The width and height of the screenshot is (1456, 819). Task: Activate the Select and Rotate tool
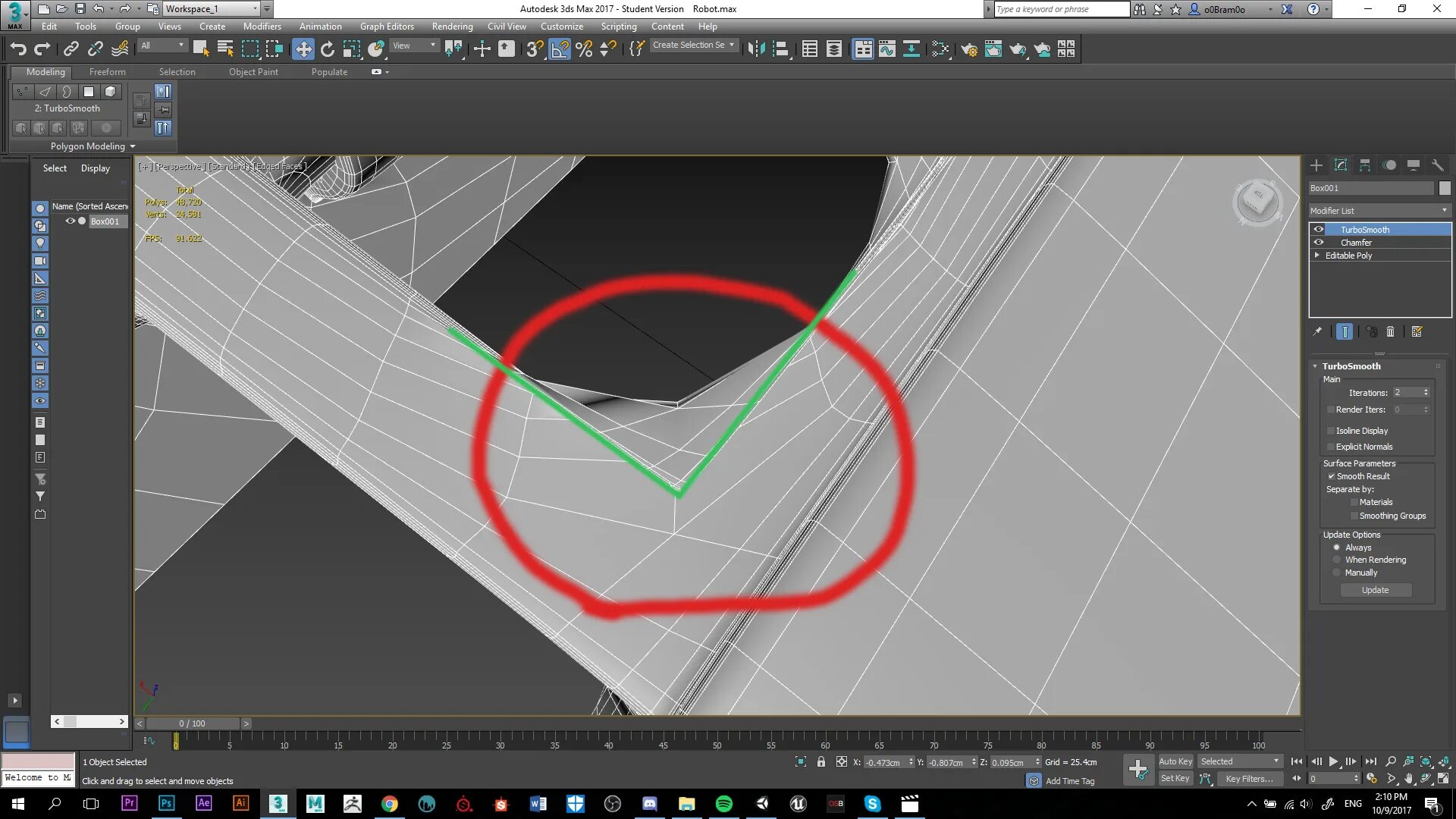coord(327,49)
